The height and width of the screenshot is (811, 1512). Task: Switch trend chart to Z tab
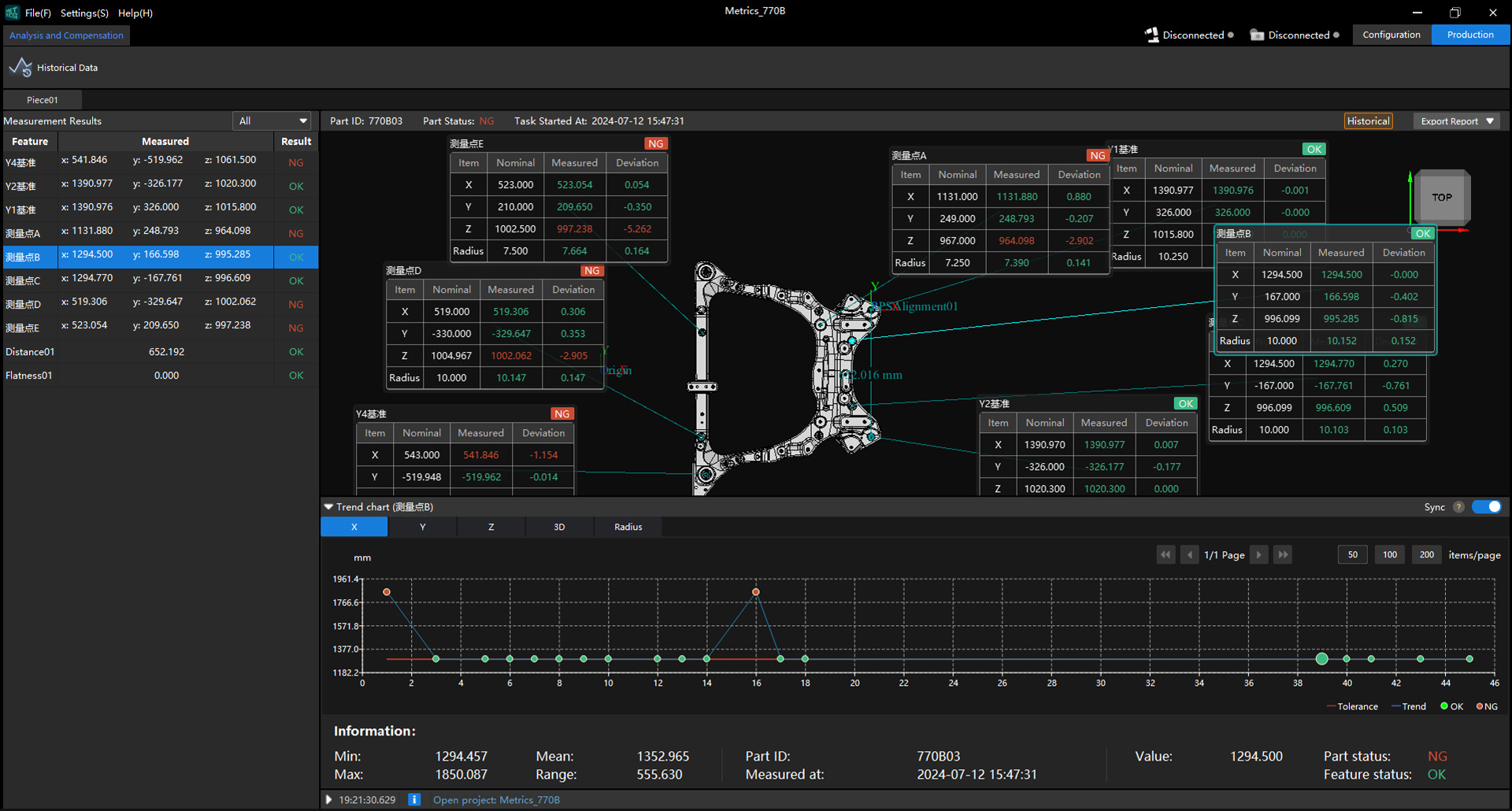[x=491, y=527]
